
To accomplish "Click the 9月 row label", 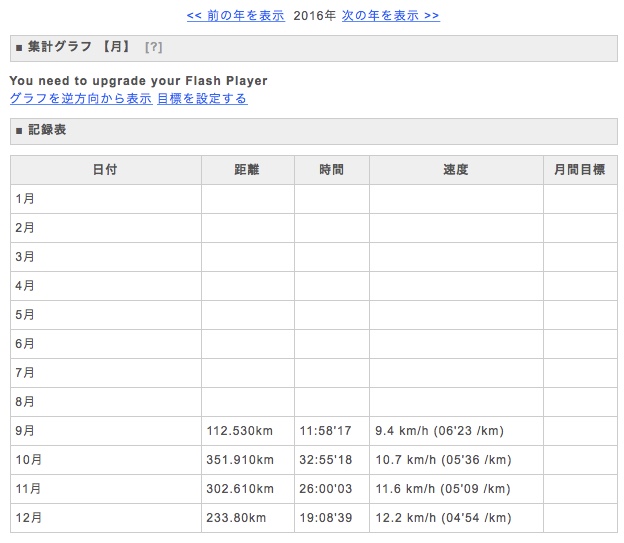I will (26, 431).
